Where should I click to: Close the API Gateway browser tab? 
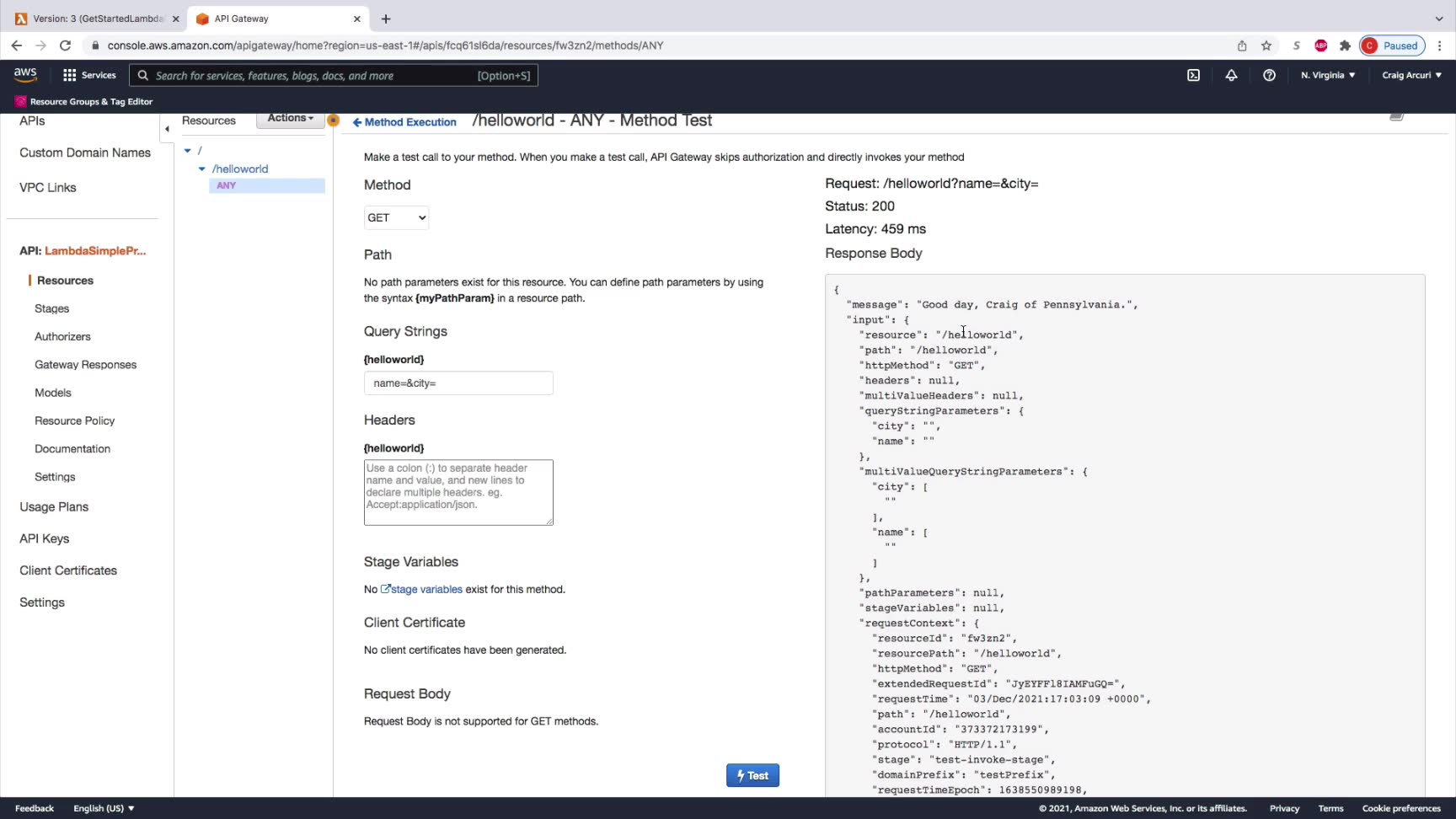357,19
